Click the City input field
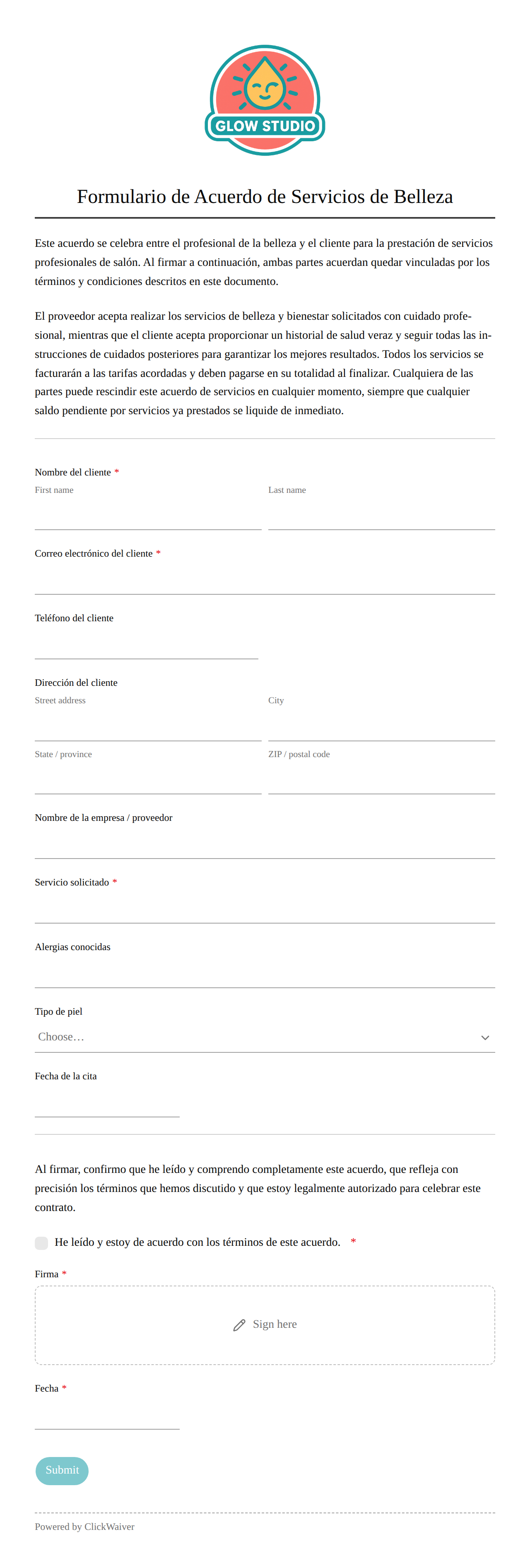 (x=381, y=726)
